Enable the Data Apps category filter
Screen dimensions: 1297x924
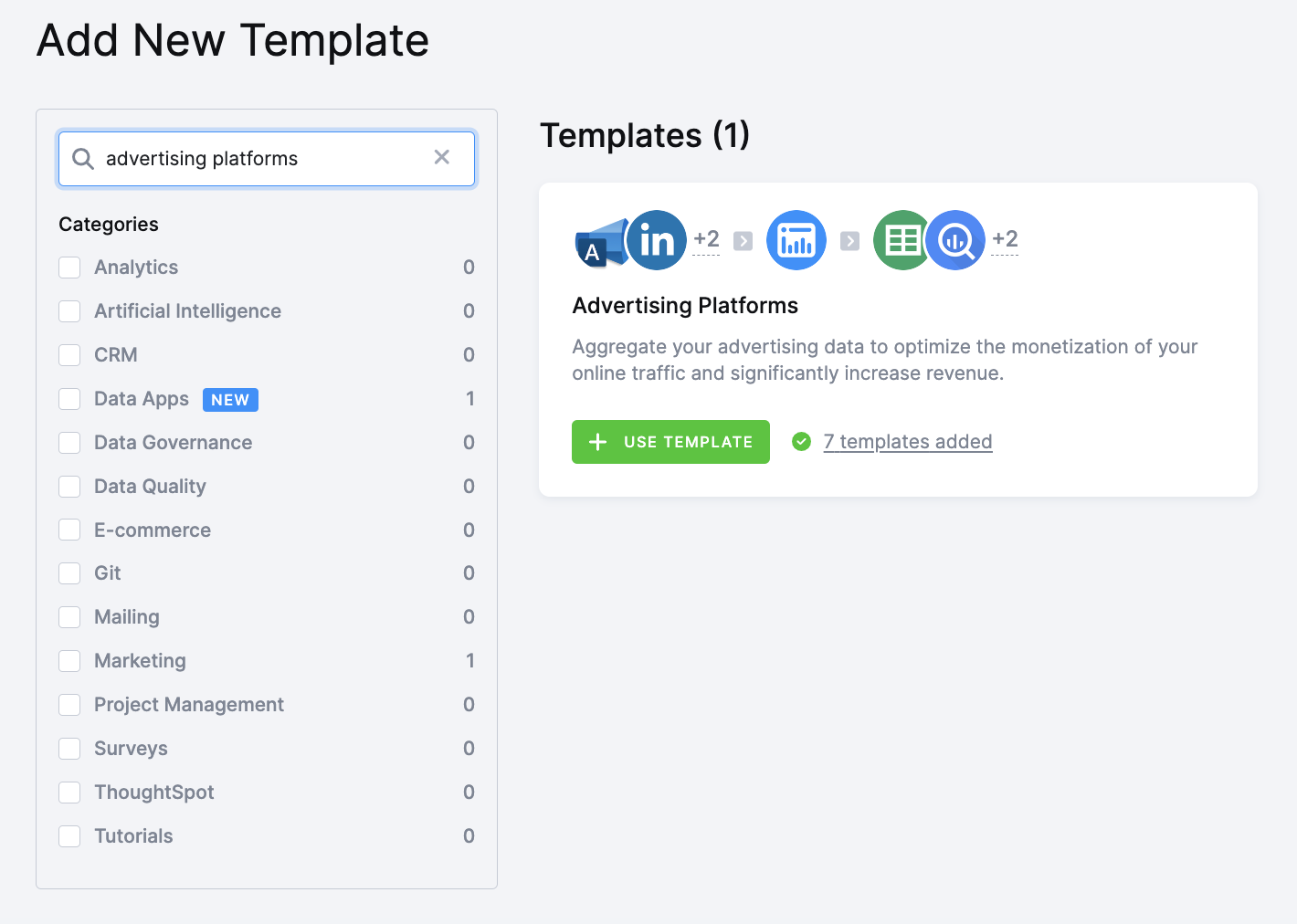coord(69,399)
